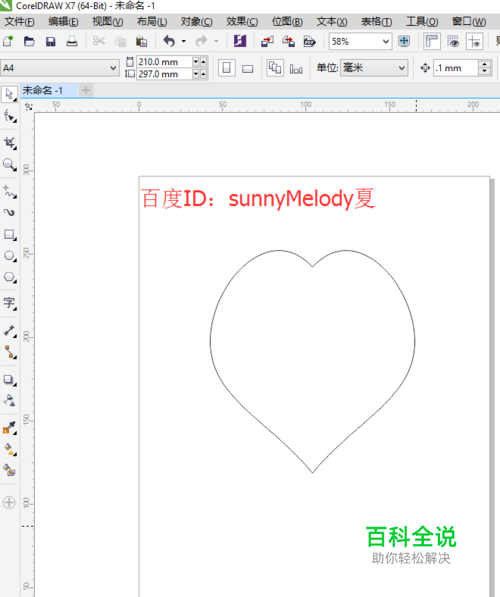Select the Parallel Dimension tool
The image size is (500, 597).
tap(9, 331)
